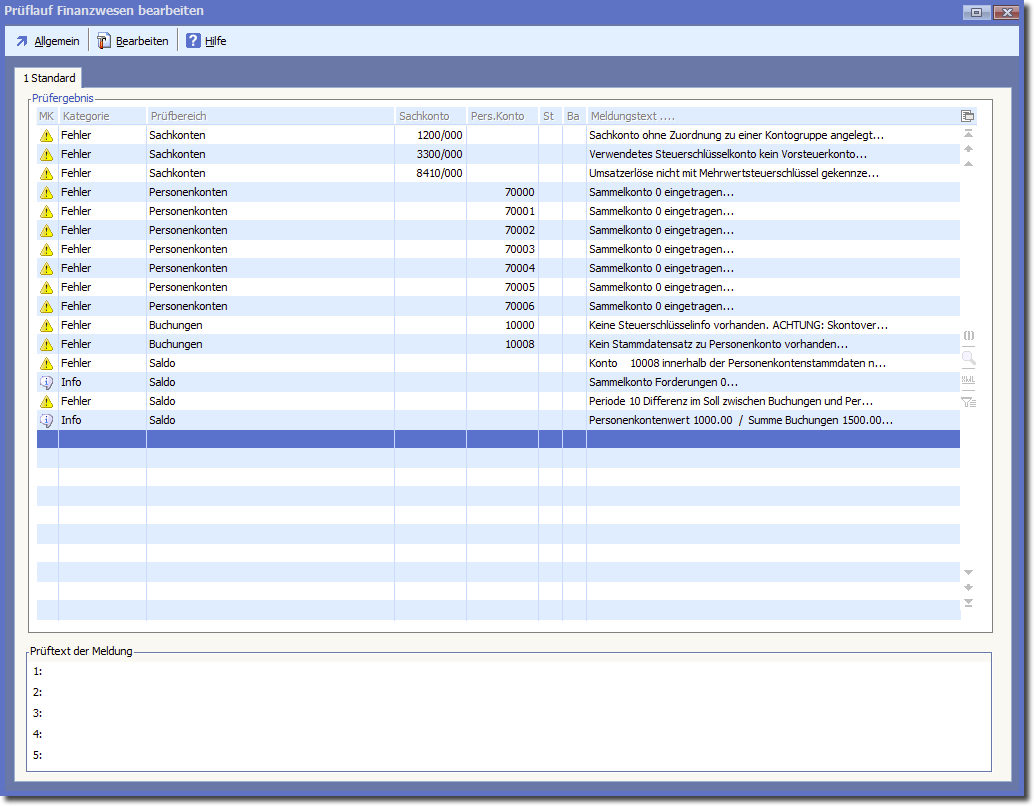Sort by the Kategorie column header
The image size is (1034, 806).
86,116
